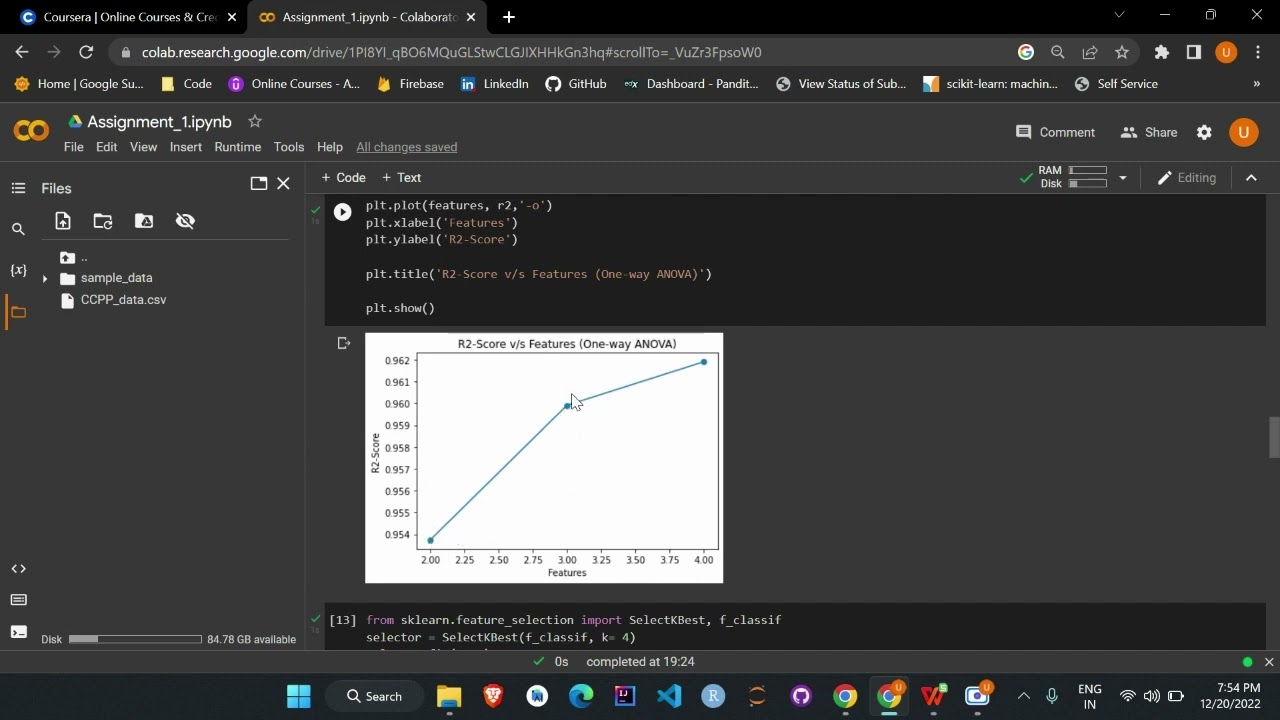
Task: Open a new browser tab
Action: 508,17
